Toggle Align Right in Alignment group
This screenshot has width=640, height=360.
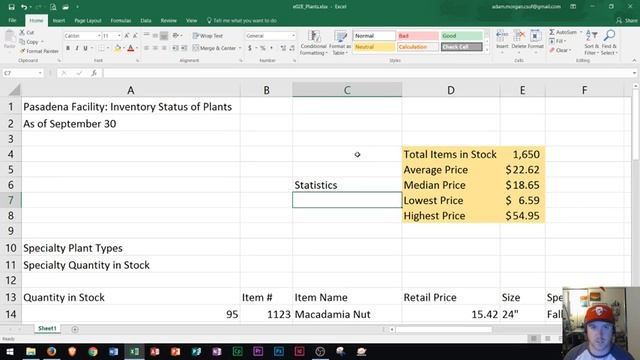[164, 48]
